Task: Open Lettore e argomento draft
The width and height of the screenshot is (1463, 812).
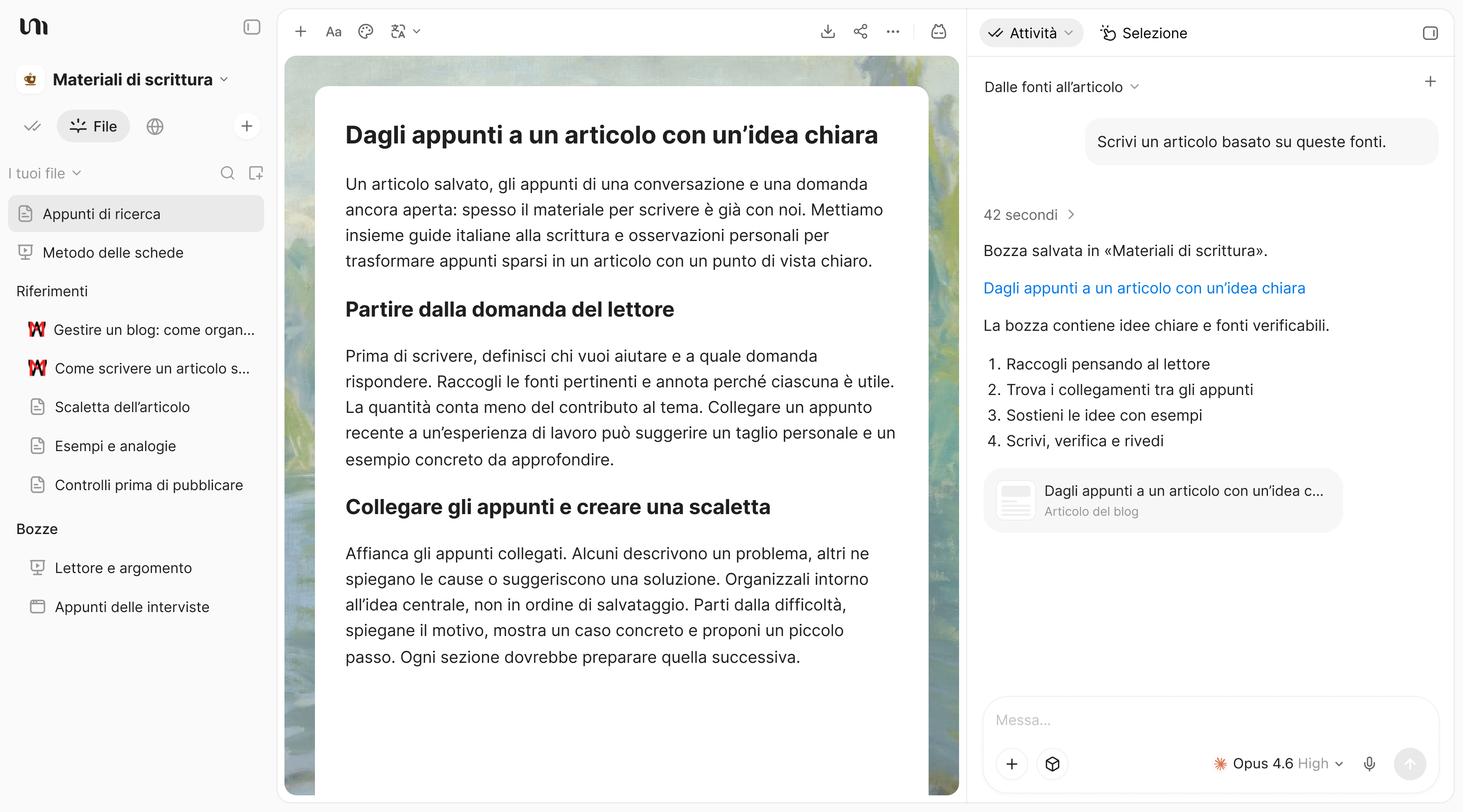Action: coord(141,569)
